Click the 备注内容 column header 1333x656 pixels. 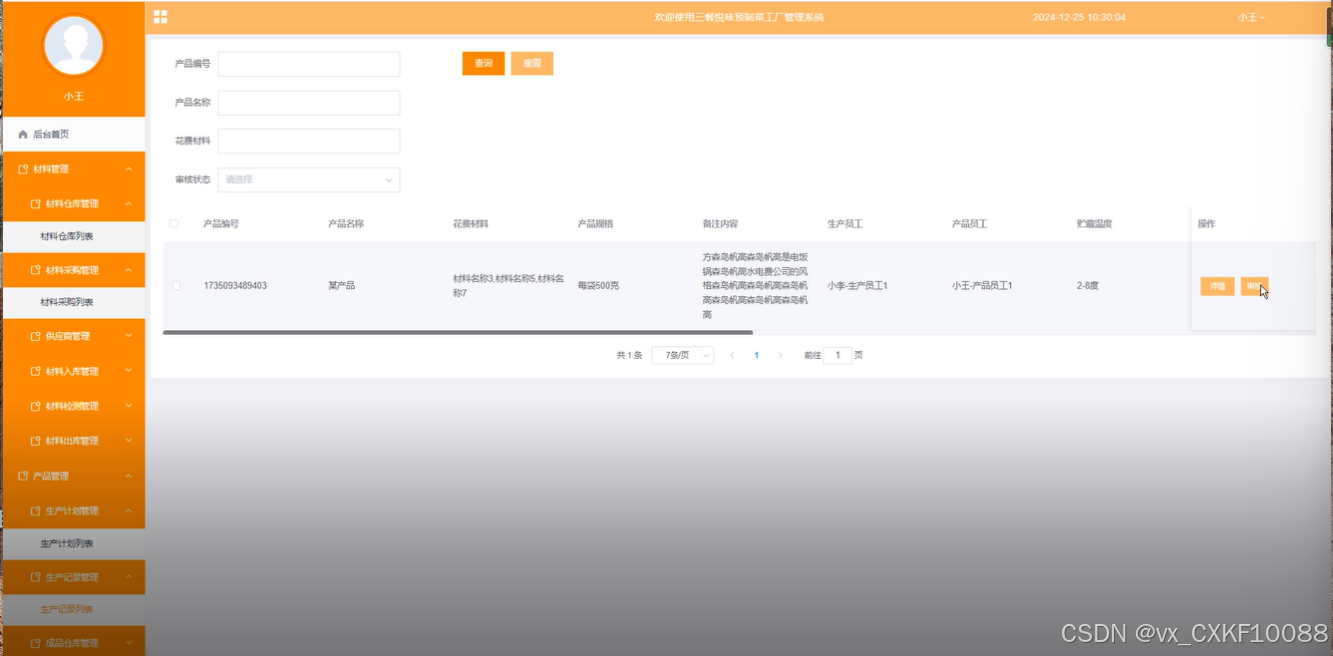(720, 224)
